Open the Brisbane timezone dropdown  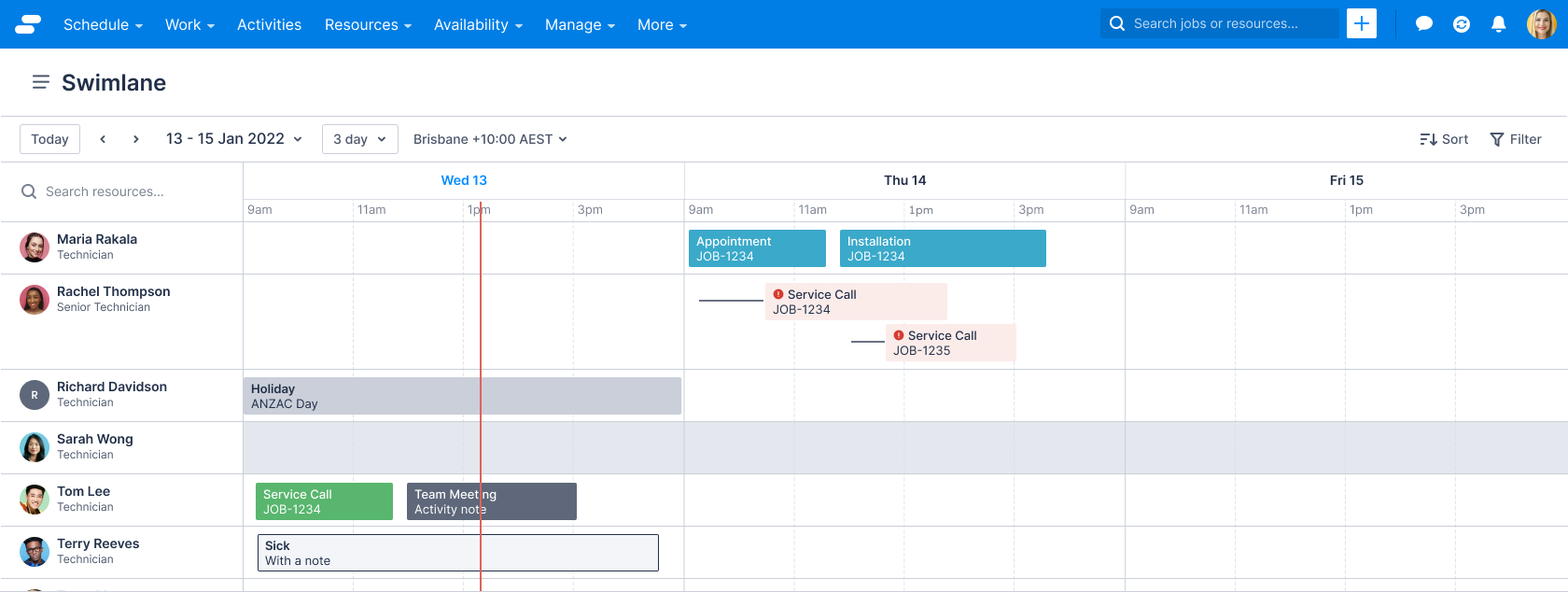(x=490, y=139)
